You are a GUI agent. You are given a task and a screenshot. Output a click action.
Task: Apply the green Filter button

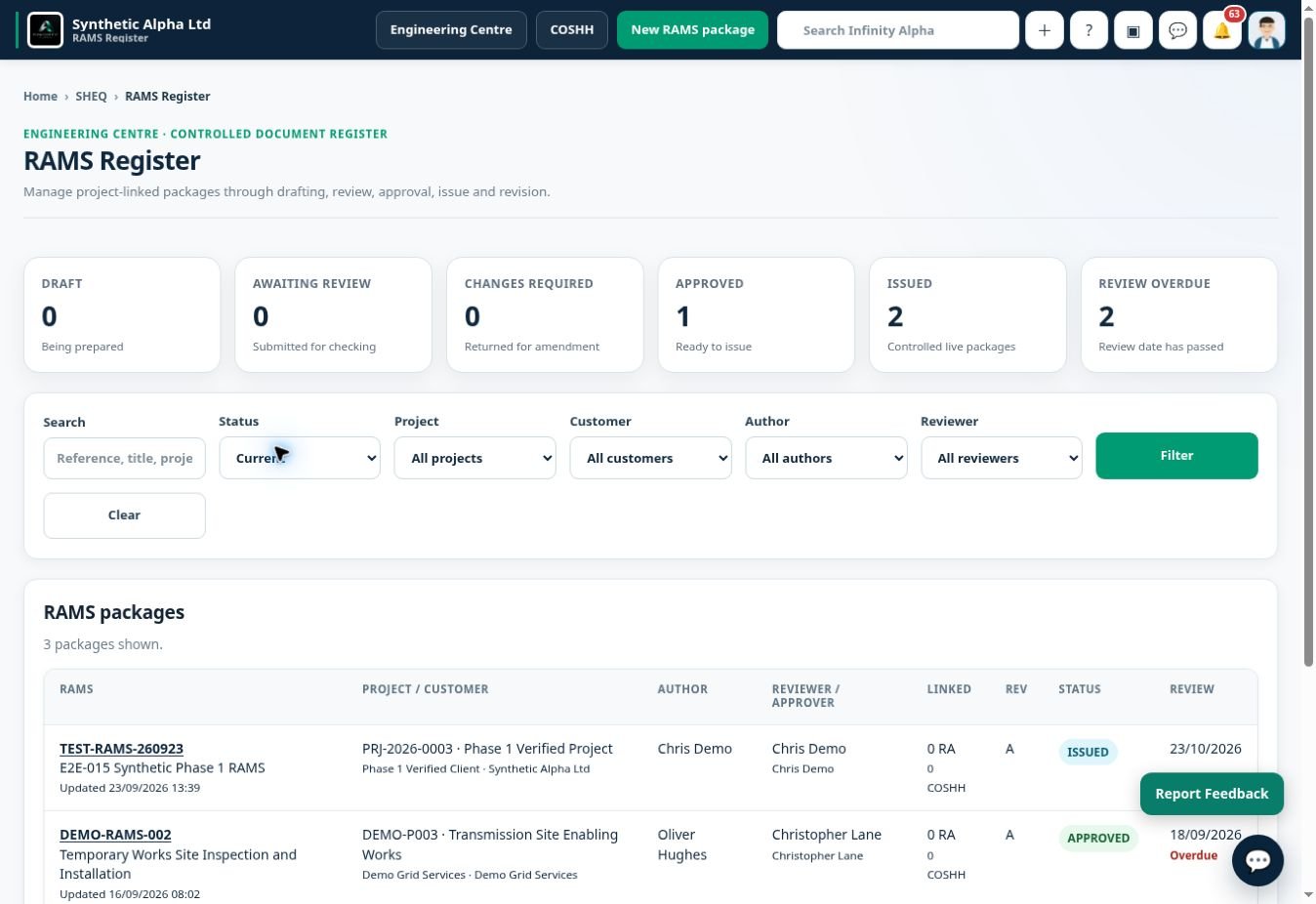pyautogui.click(x=1176, y=456)
